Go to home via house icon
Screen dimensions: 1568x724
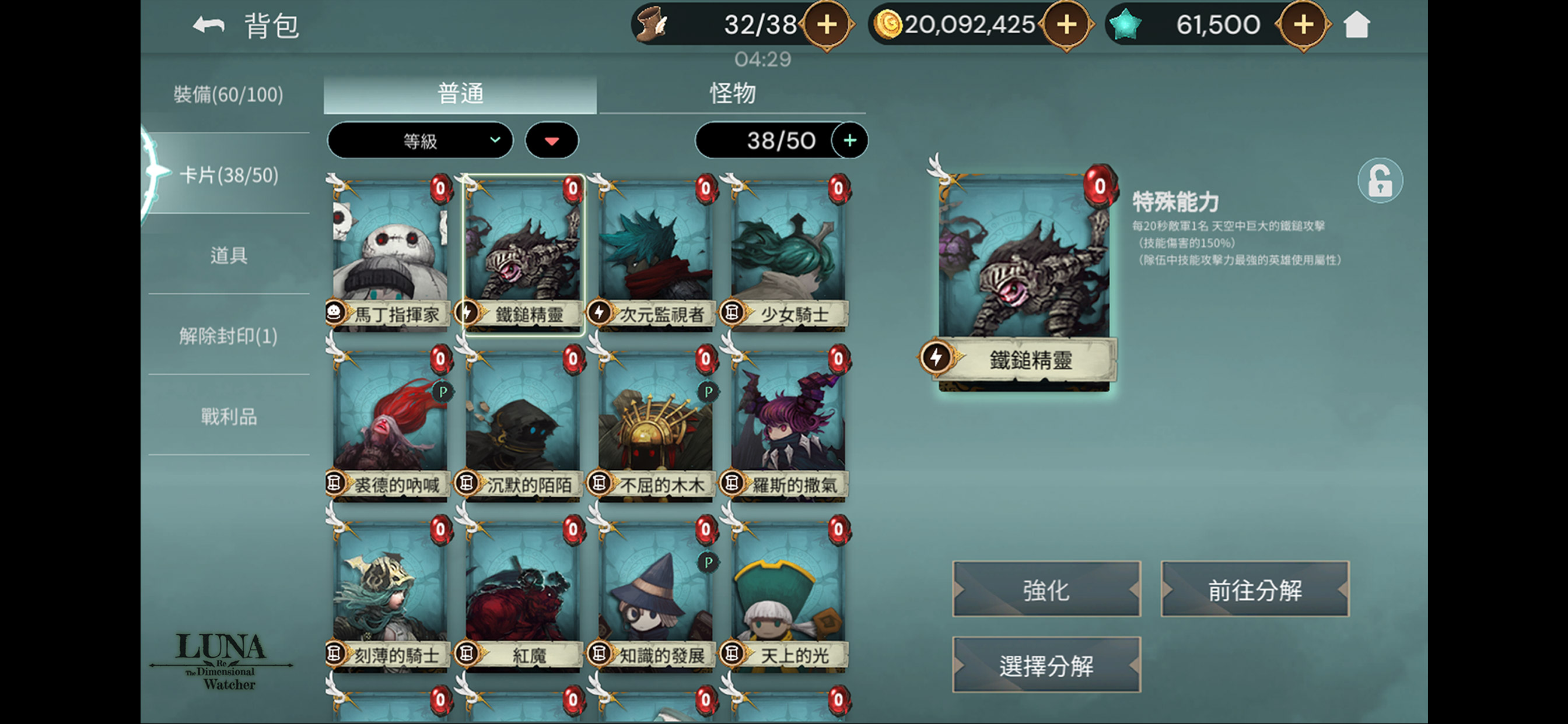tap(1356, 25)
